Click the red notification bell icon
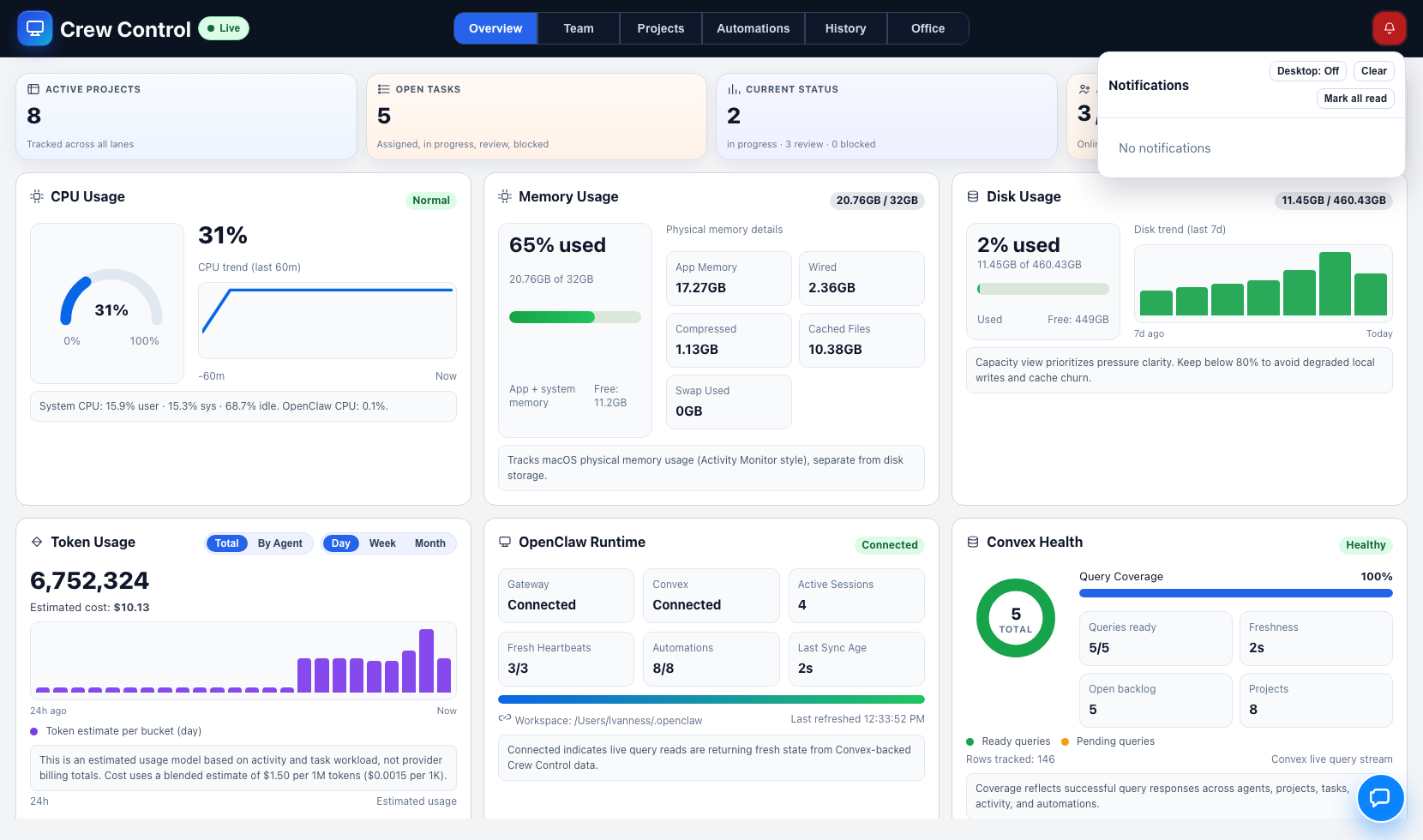The image size is (1423, 840). 1389,28
